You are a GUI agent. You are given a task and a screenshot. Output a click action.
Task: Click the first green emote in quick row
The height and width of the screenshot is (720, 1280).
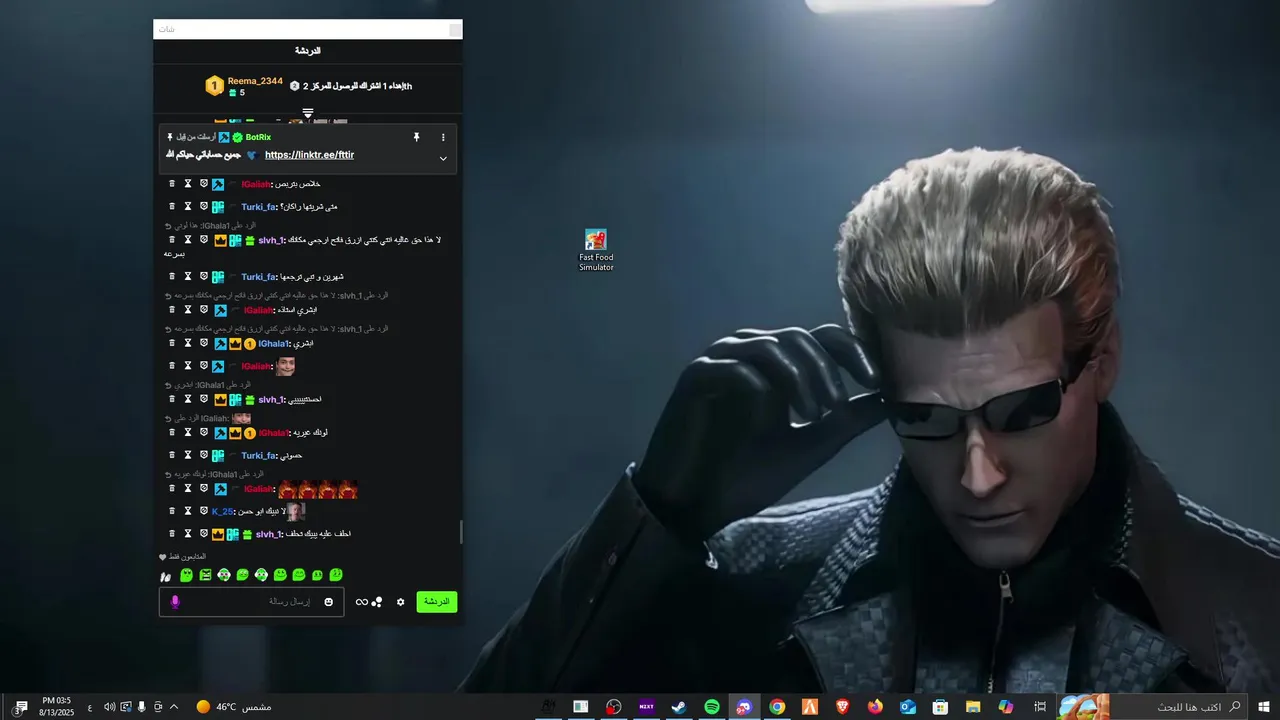186,575
